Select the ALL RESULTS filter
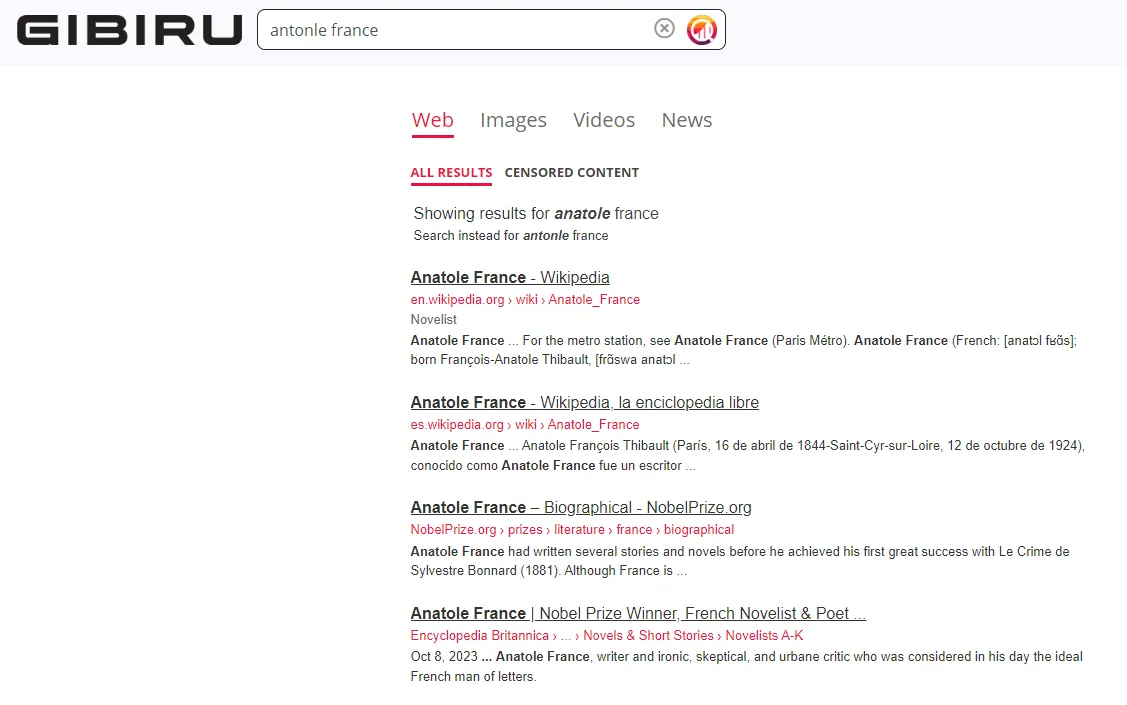 (451, 172)
